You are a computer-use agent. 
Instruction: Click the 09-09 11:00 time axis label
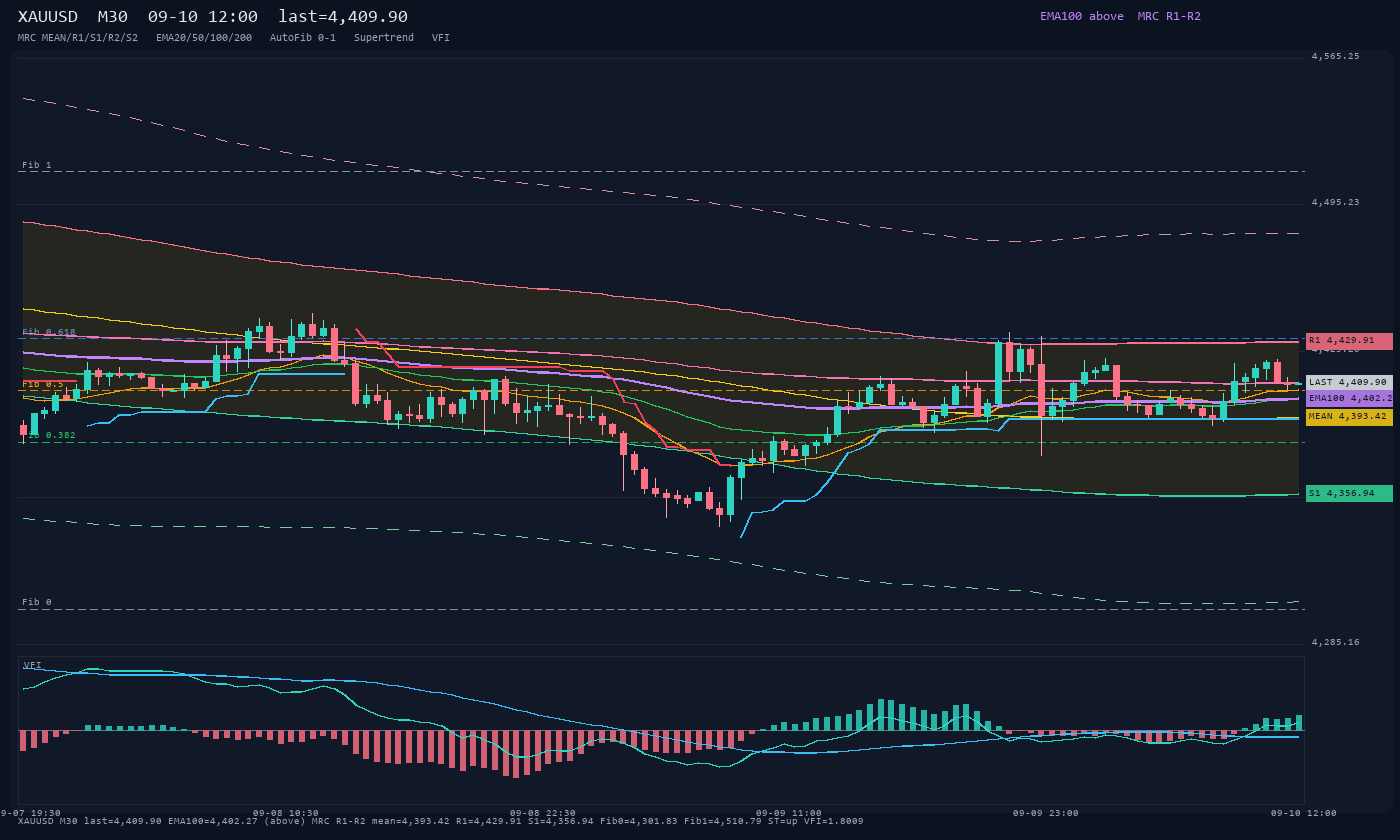point(789,813)
